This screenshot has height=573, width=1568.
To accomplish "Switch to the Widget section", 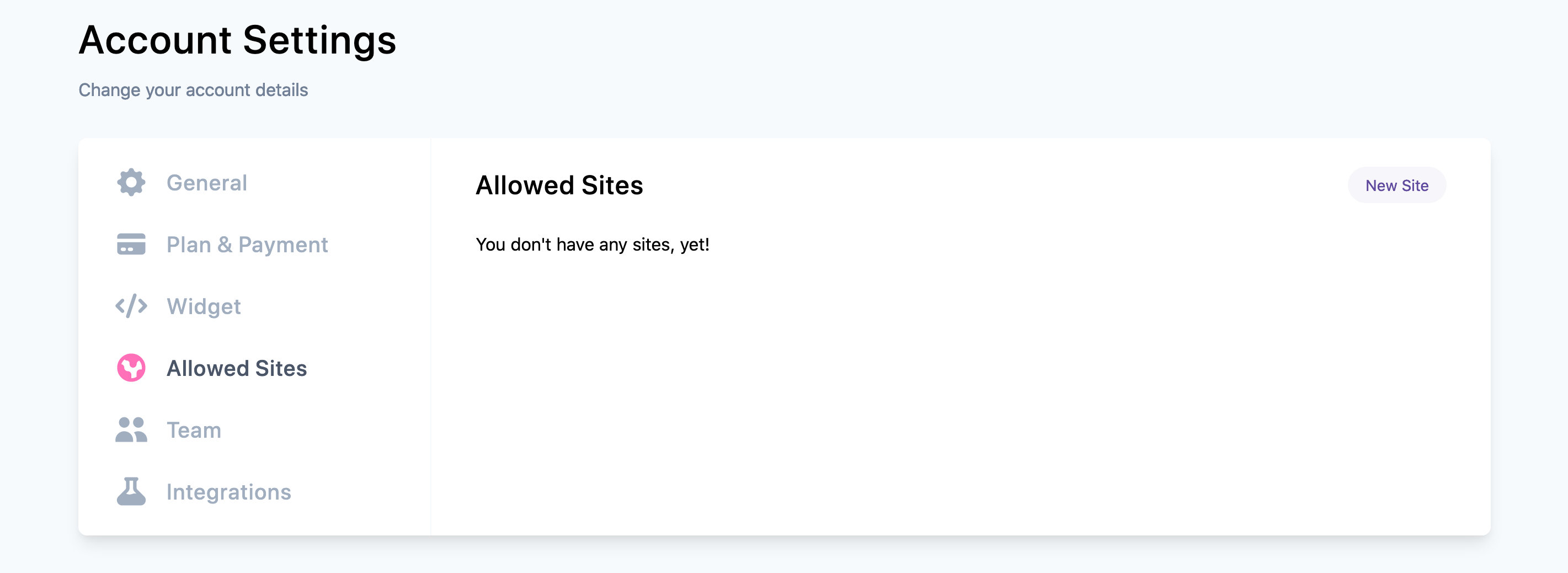I will click(x=203, y=306).
